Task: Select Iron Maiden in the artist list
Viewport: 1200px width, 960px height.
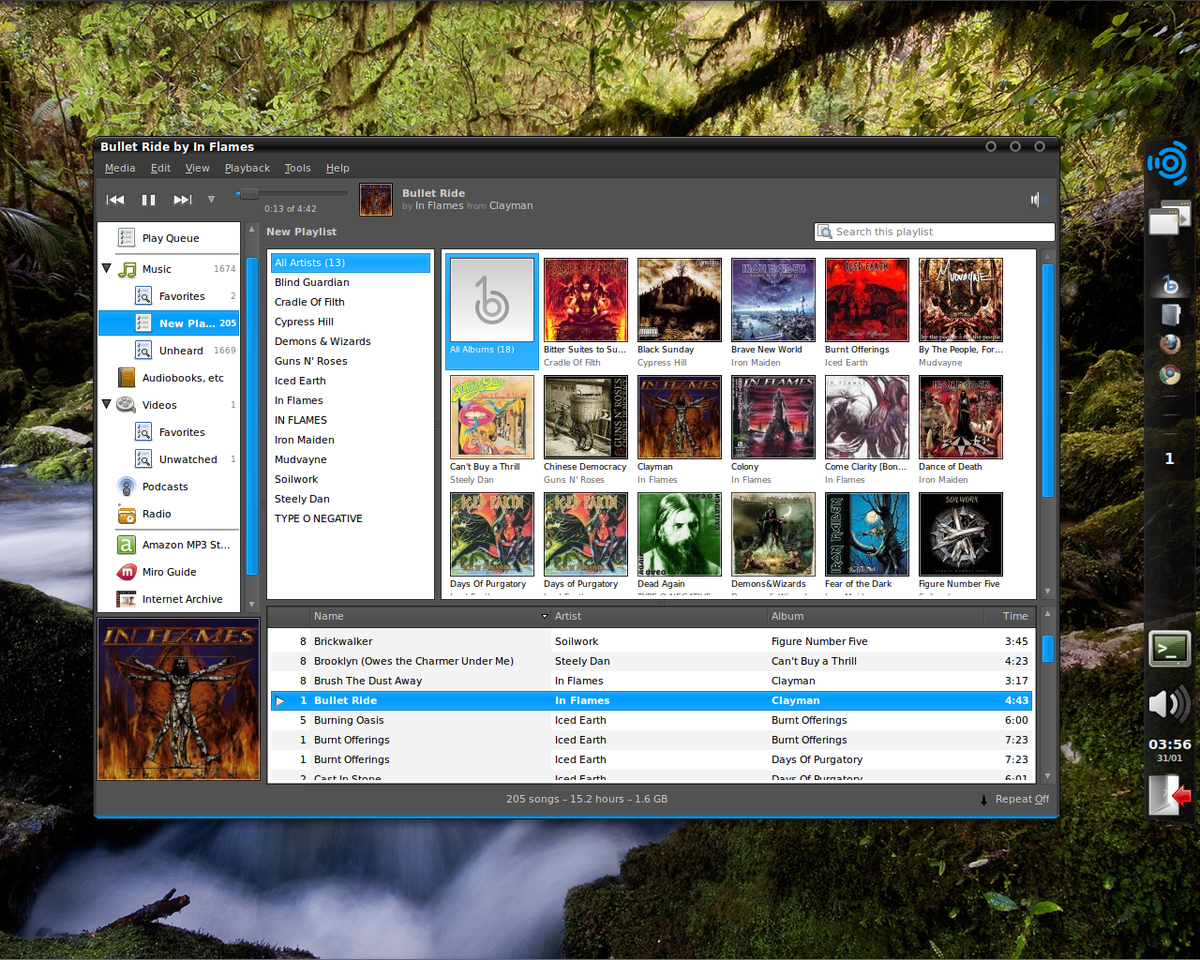Action: click(x=304, y=440)
